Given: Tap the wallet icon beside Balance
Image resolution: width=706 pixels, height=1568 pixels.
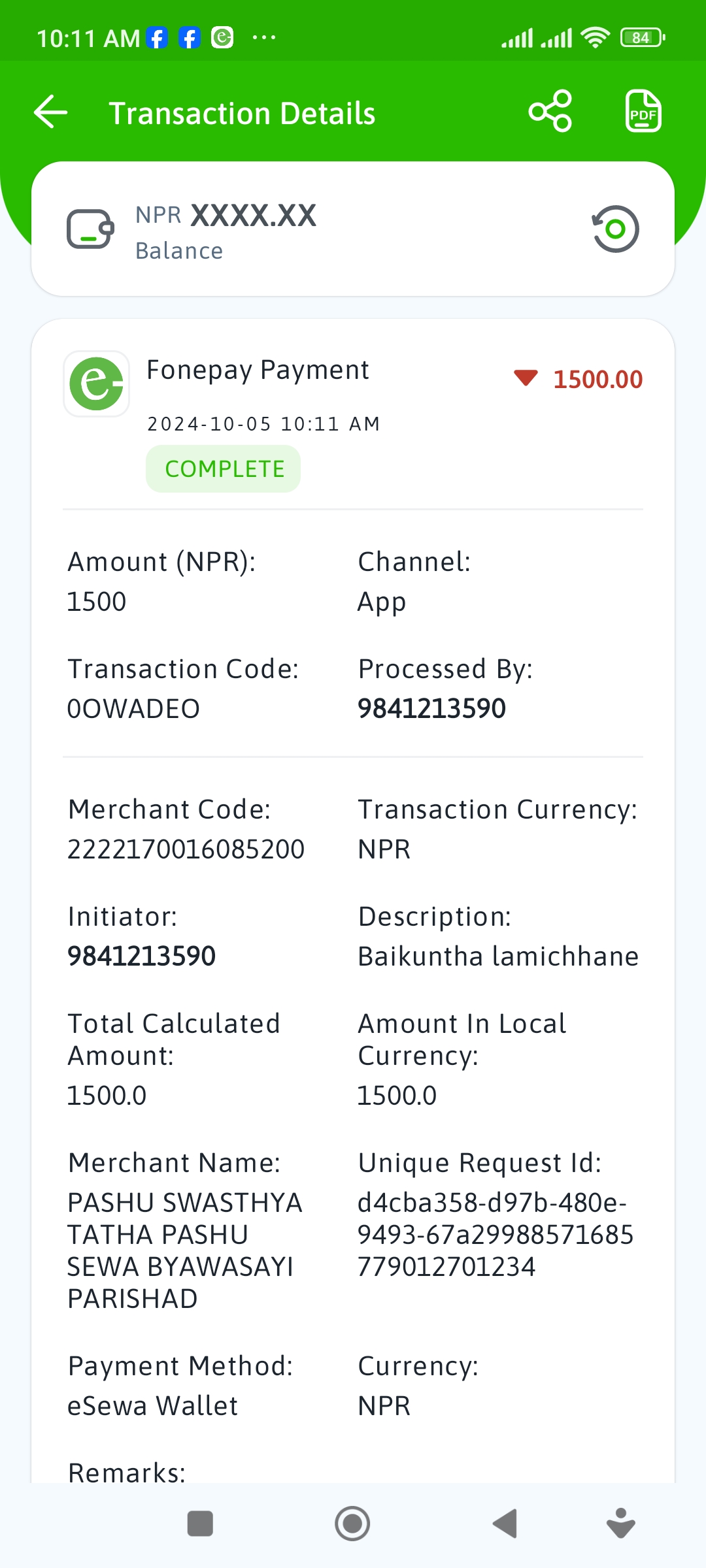Looking at the screenshot, I should 90,229.
